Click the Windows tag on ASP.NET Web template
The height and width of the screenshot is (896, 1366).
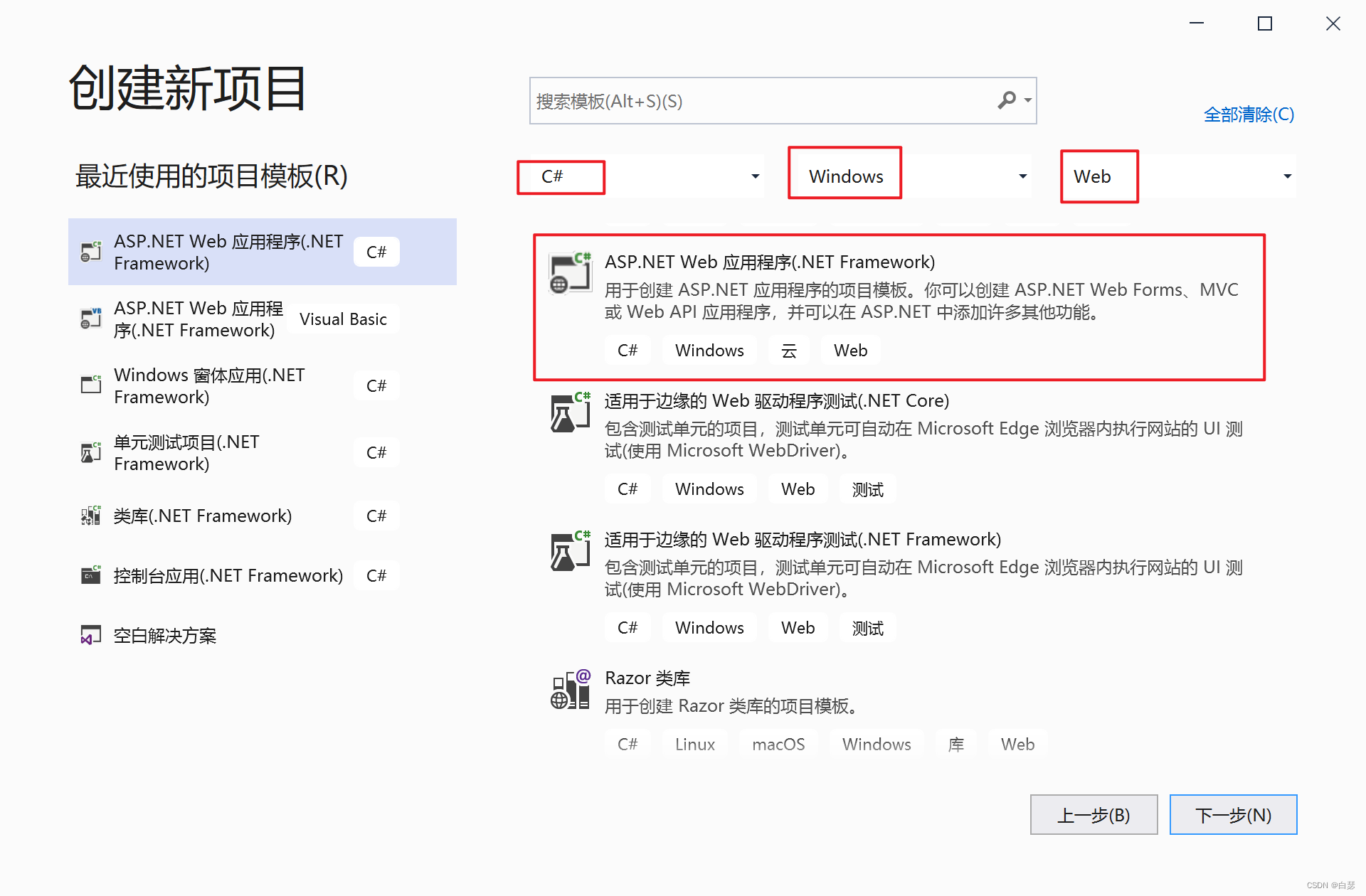click(709, 351)
